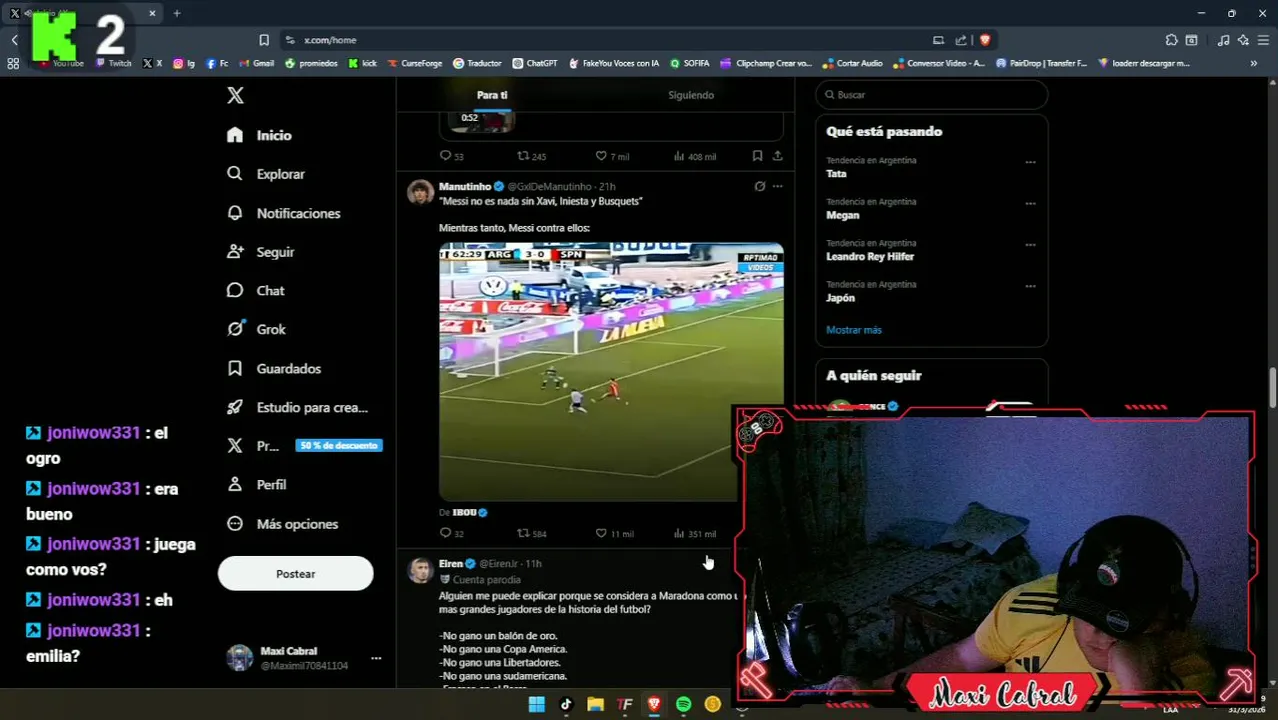Click Manutinho display name
1278x720 pixels.
click(x=464, y=186)
